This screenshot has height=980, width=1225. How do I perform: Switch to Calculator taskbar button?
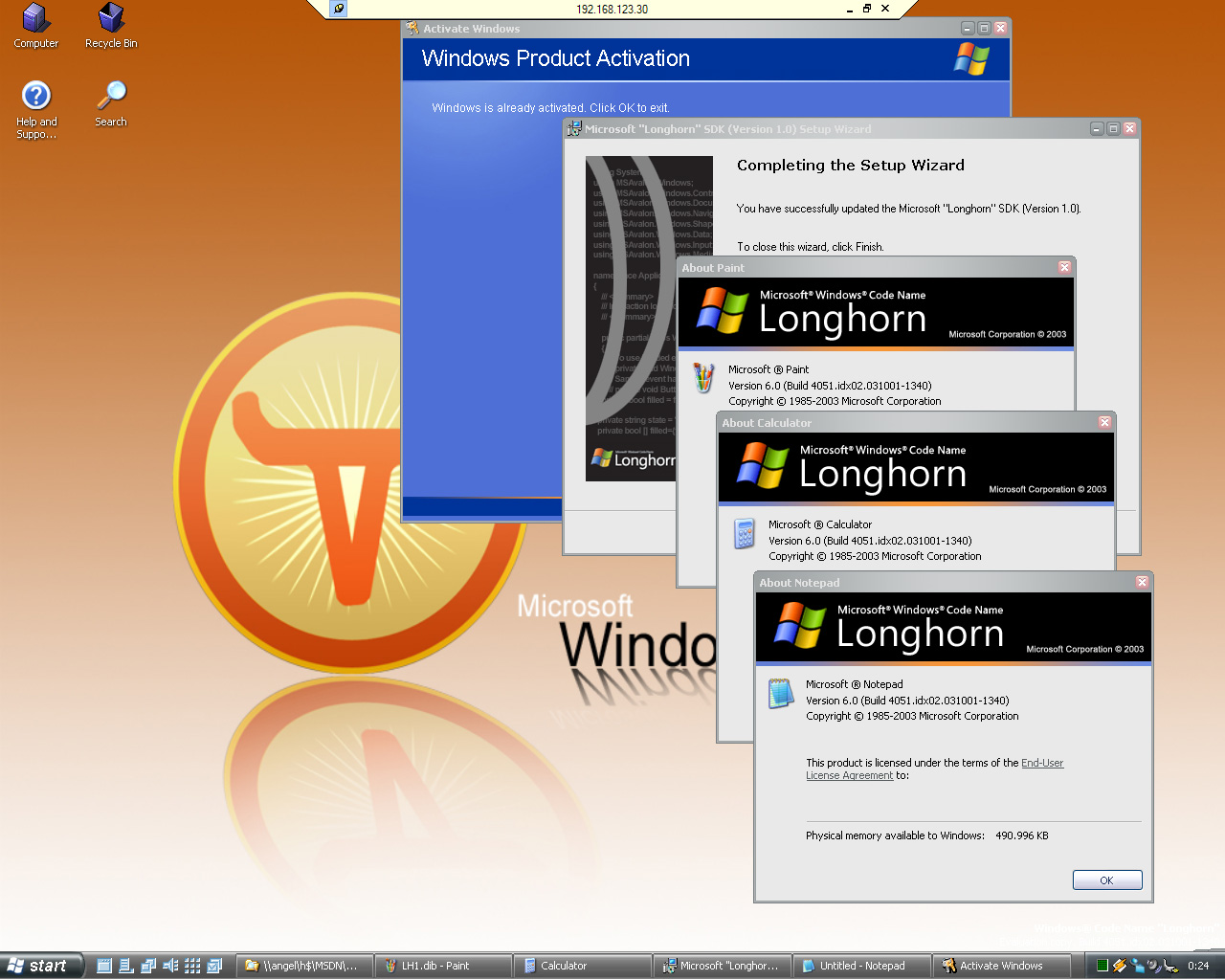pyautogui.click(x=582, y=966)
